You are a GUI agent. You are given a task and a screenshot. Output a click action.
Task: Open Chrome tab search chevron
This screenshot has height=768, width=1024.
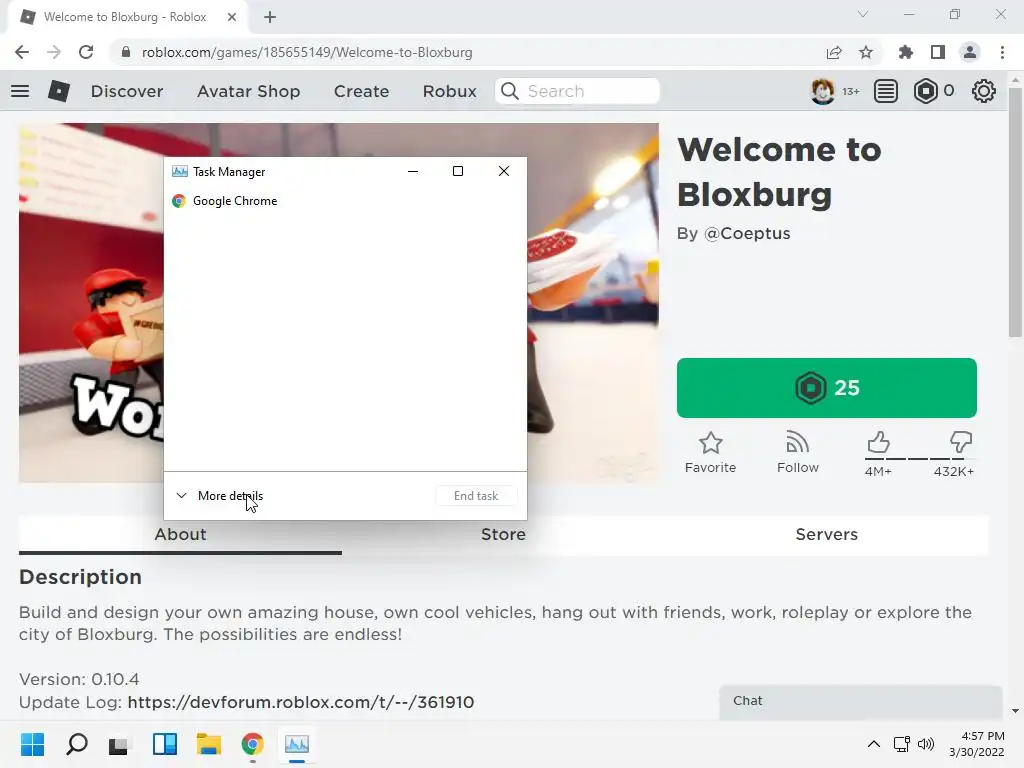[863, 14]
